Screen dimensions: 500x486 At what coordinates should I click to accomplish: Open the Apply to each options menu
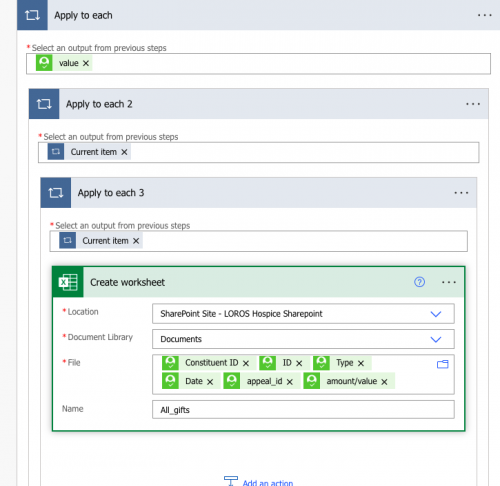[x=484, y=15]
